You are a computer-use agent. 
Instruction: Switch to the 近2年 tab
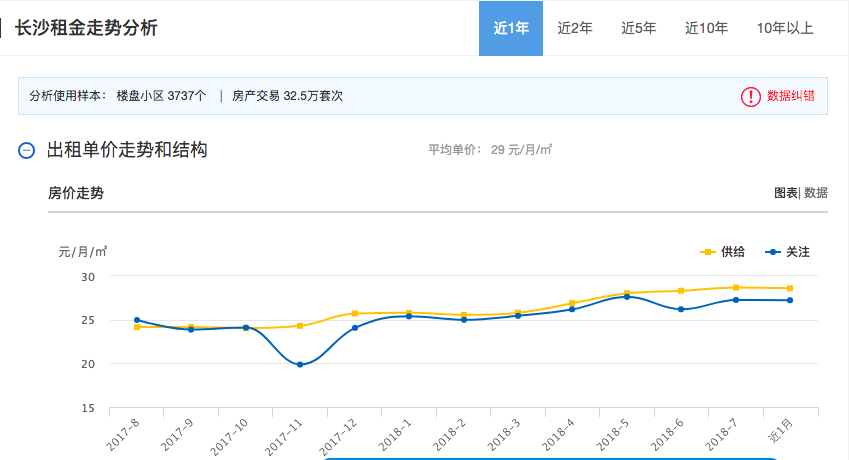[575, 28]
